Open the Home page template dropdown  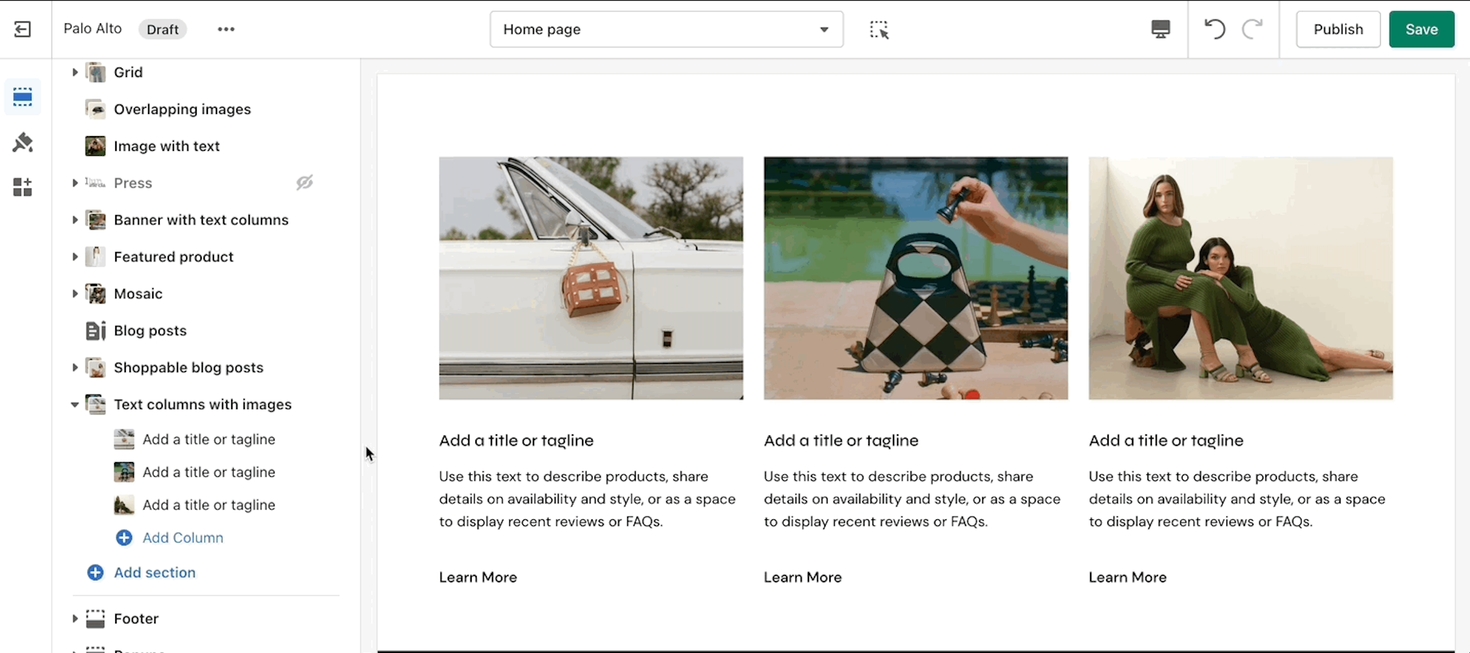coord(666,29)
